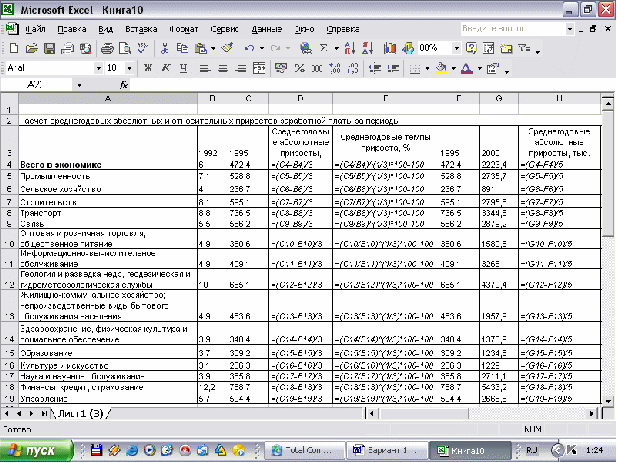Open font color dropdown arrow
The image size is (617, 463).
[480, 69]
